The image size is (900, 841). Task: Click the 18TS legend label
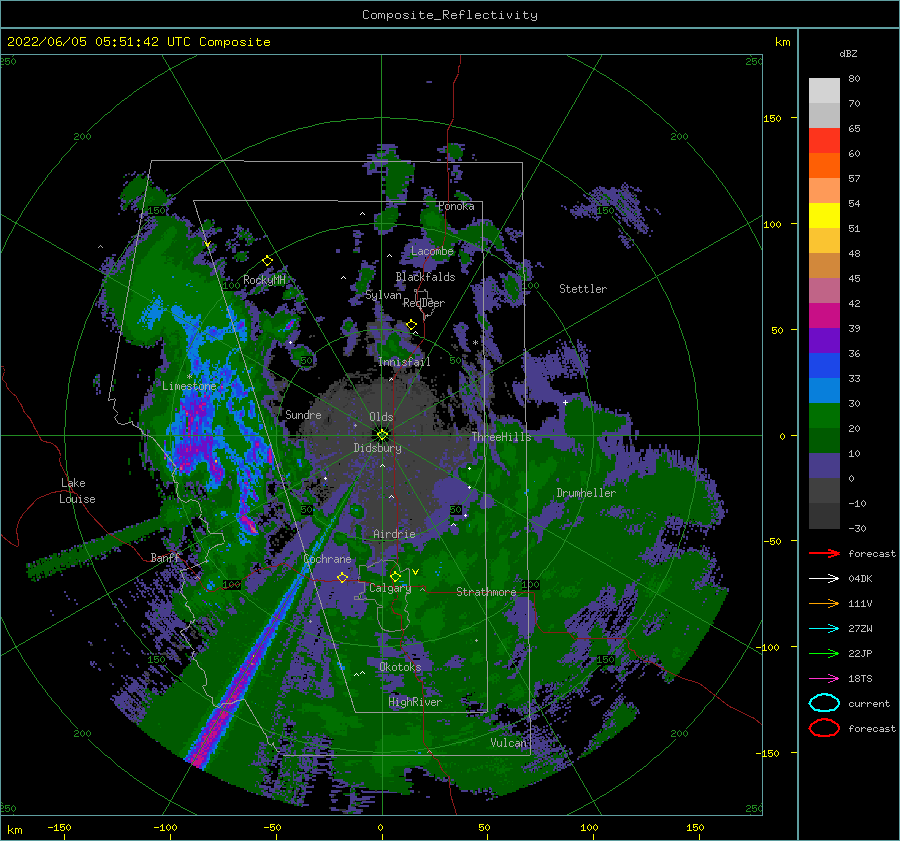[860, 679]
